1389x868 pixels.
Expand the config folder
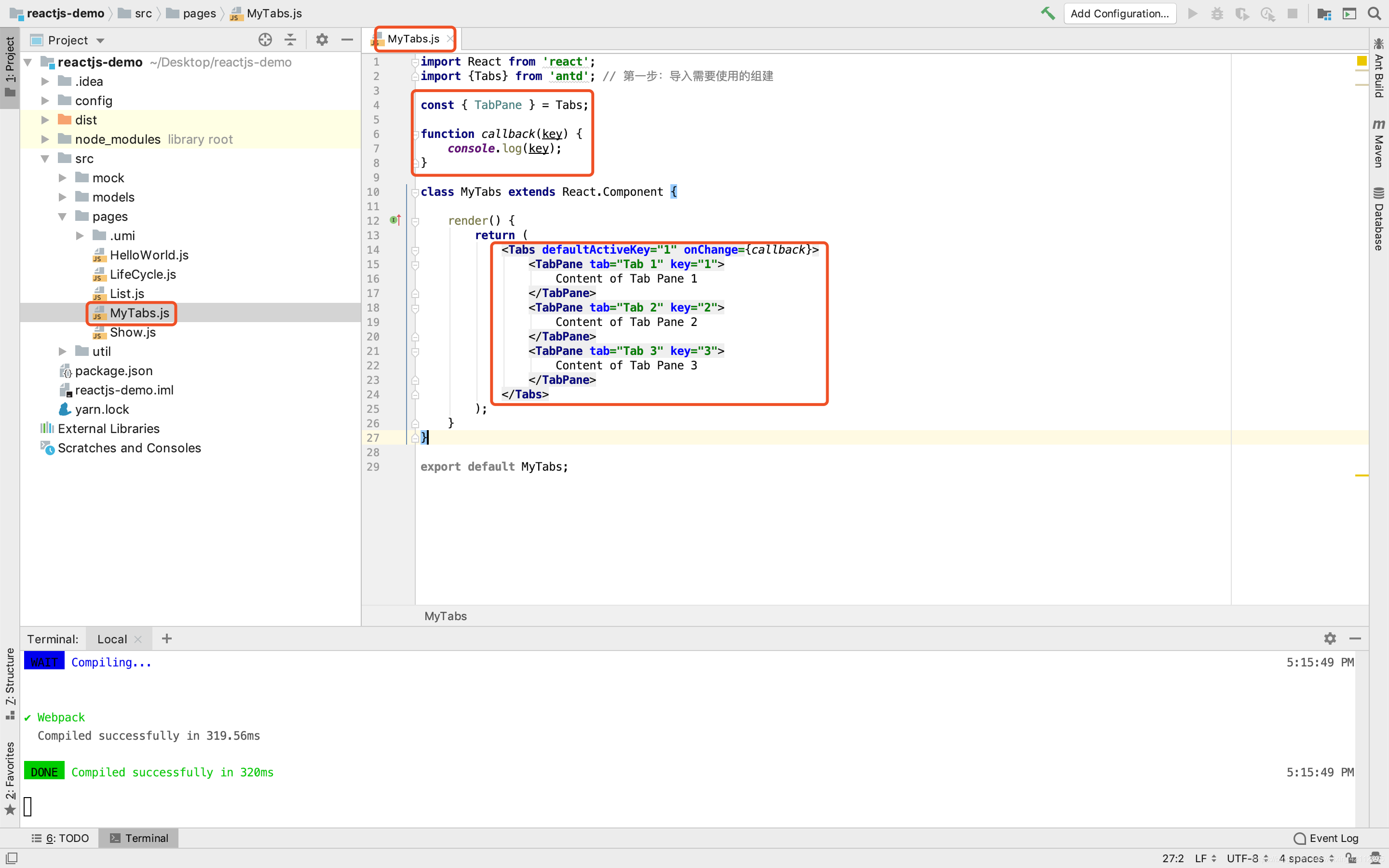[45, 100]
